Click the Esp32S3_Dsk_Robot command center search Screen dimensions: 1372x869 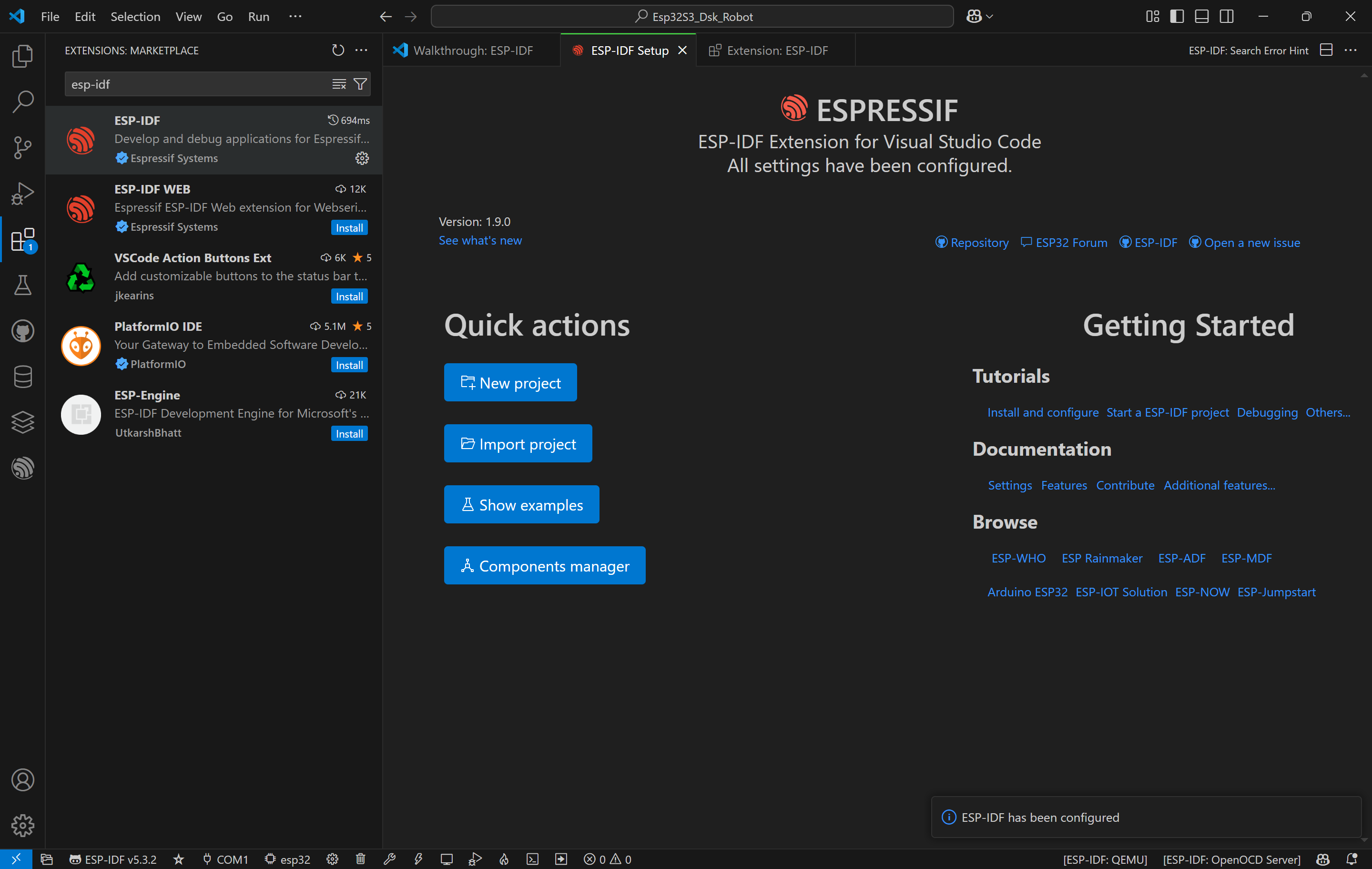[691, 17]
